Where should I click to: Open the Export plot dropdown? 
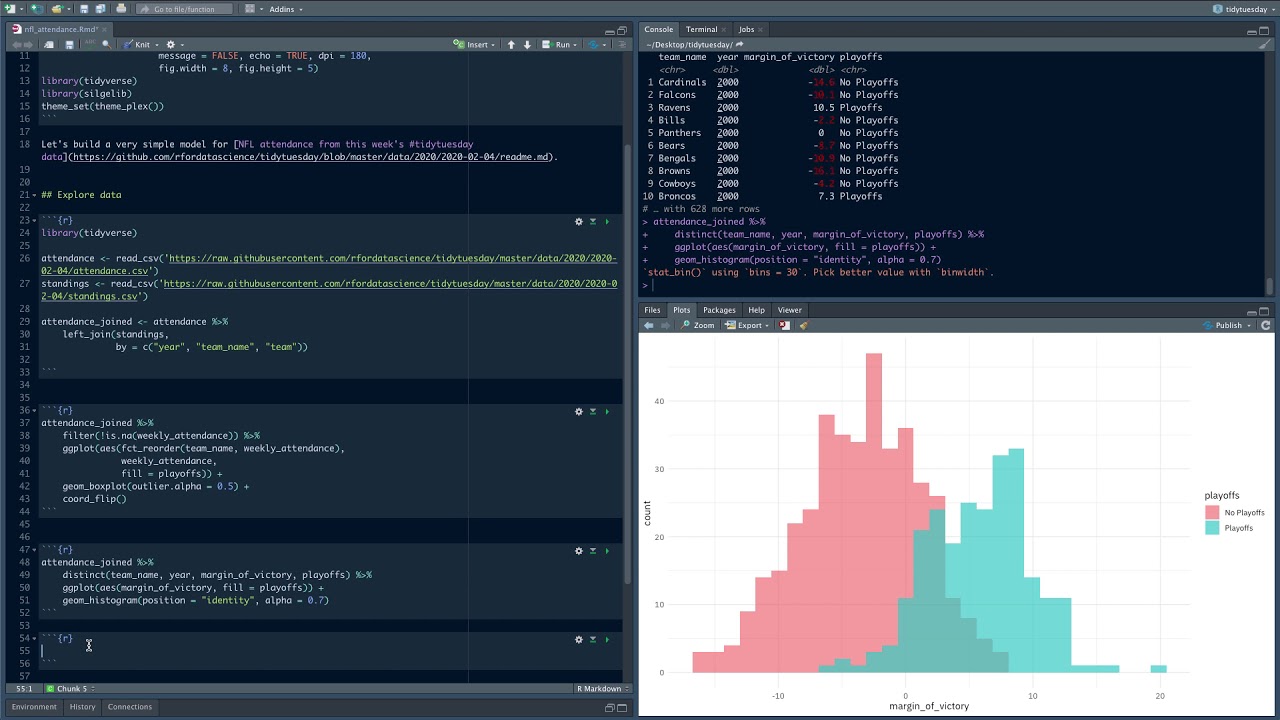point(748,325)
